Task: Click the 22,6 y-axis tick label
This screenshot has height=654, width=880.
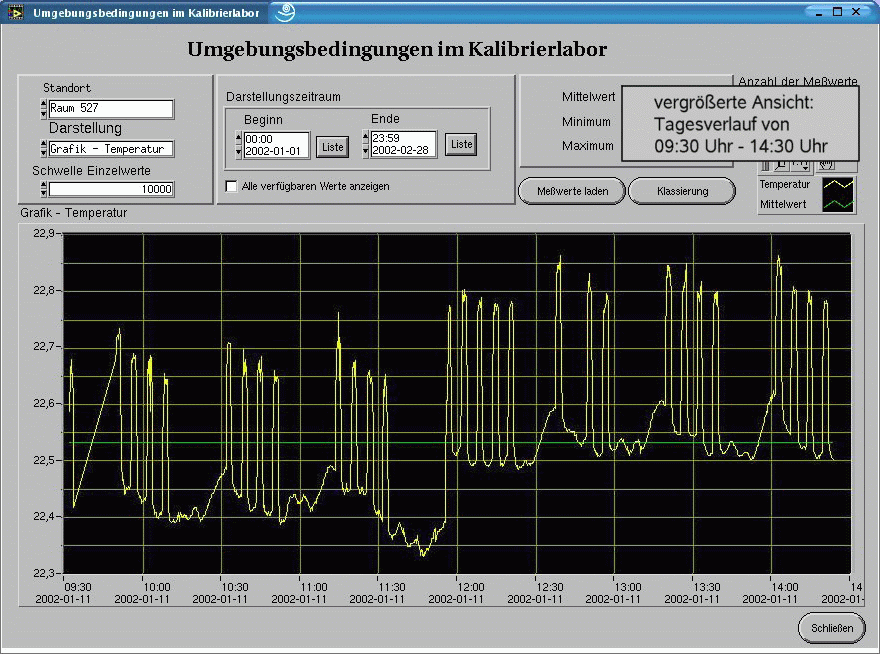Action: coord(44,403)
